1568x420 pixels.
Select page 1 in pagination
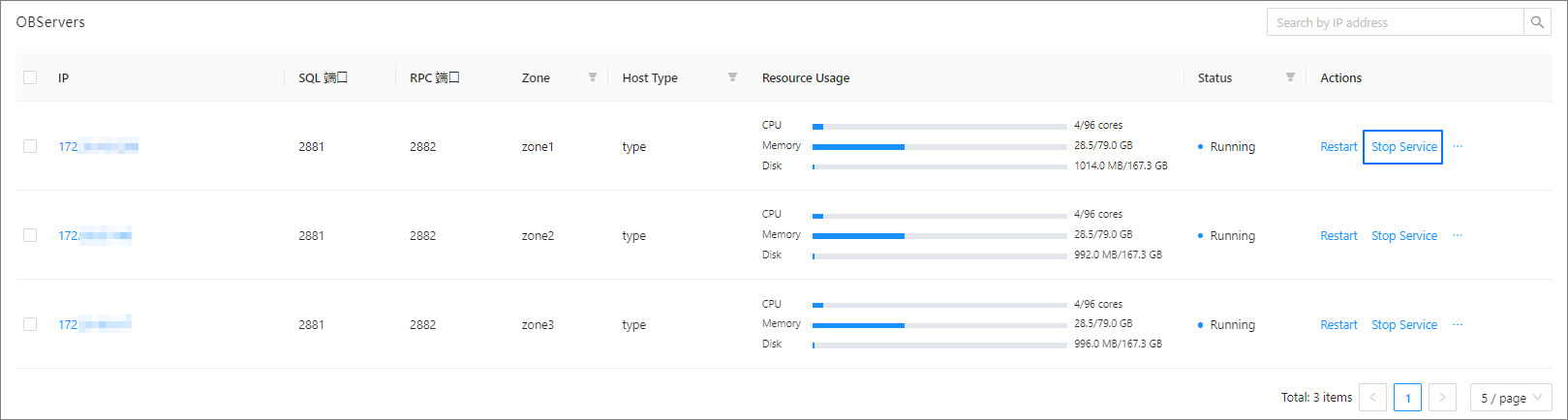point(1407,398)
